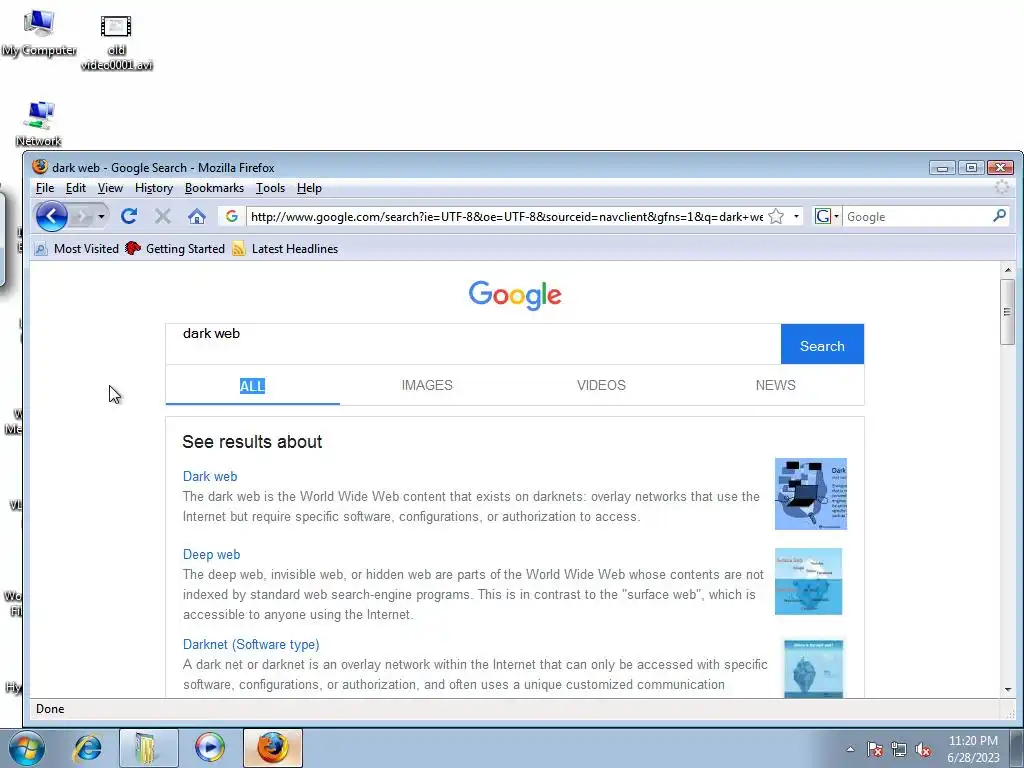Click the Firefox taskbar button
The width and height of the screenshot is (1024, 768).
pyautogui.click(x=272, y=748)
